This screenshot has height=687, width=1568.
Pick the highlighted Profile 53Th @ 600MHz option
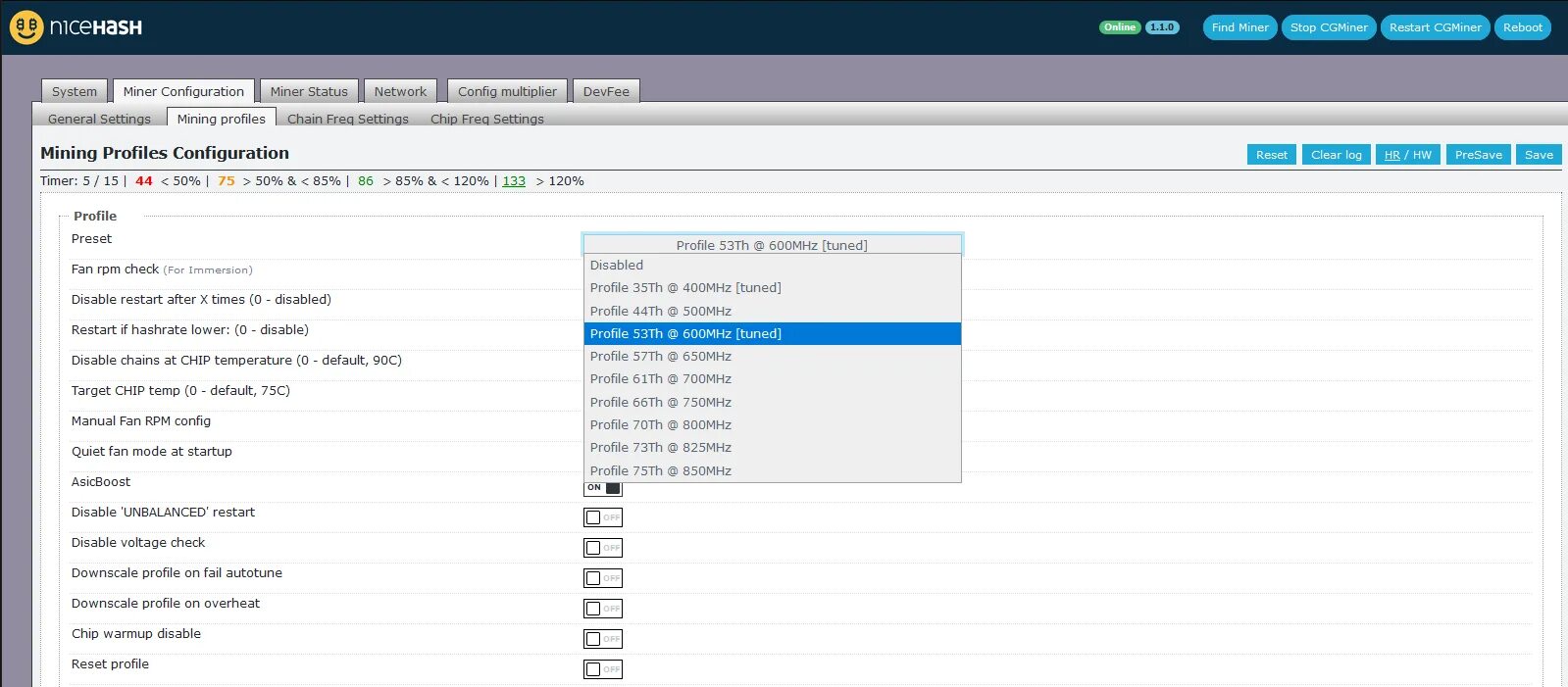point(772,334)
